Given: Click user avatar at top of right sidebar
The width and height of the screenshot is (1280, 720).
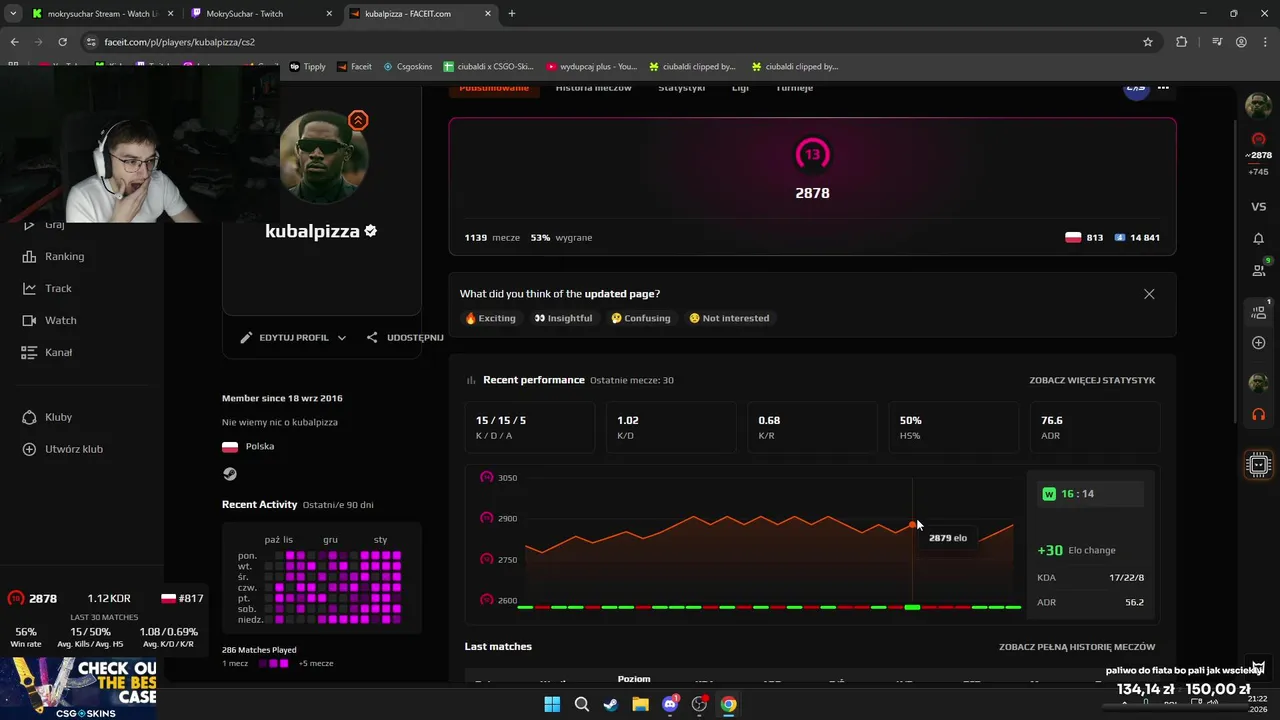Looking at the screenshot, I should [1258, 105].
